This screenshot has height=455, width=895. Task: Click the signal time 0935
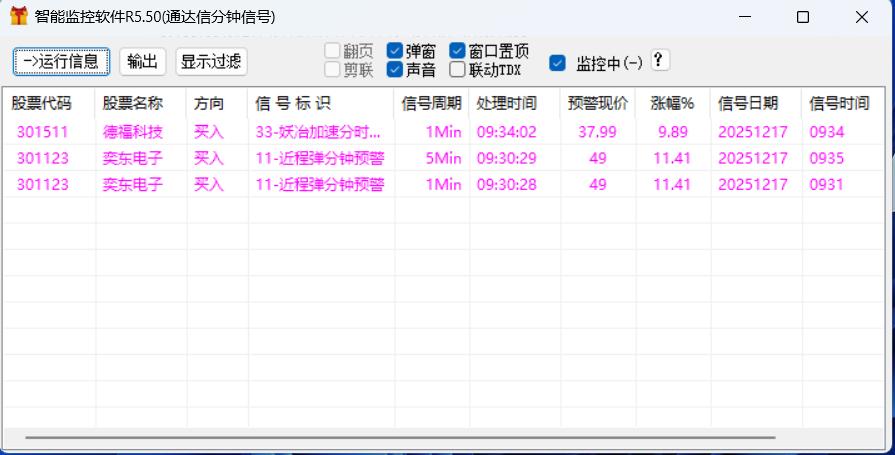(827, 158)
